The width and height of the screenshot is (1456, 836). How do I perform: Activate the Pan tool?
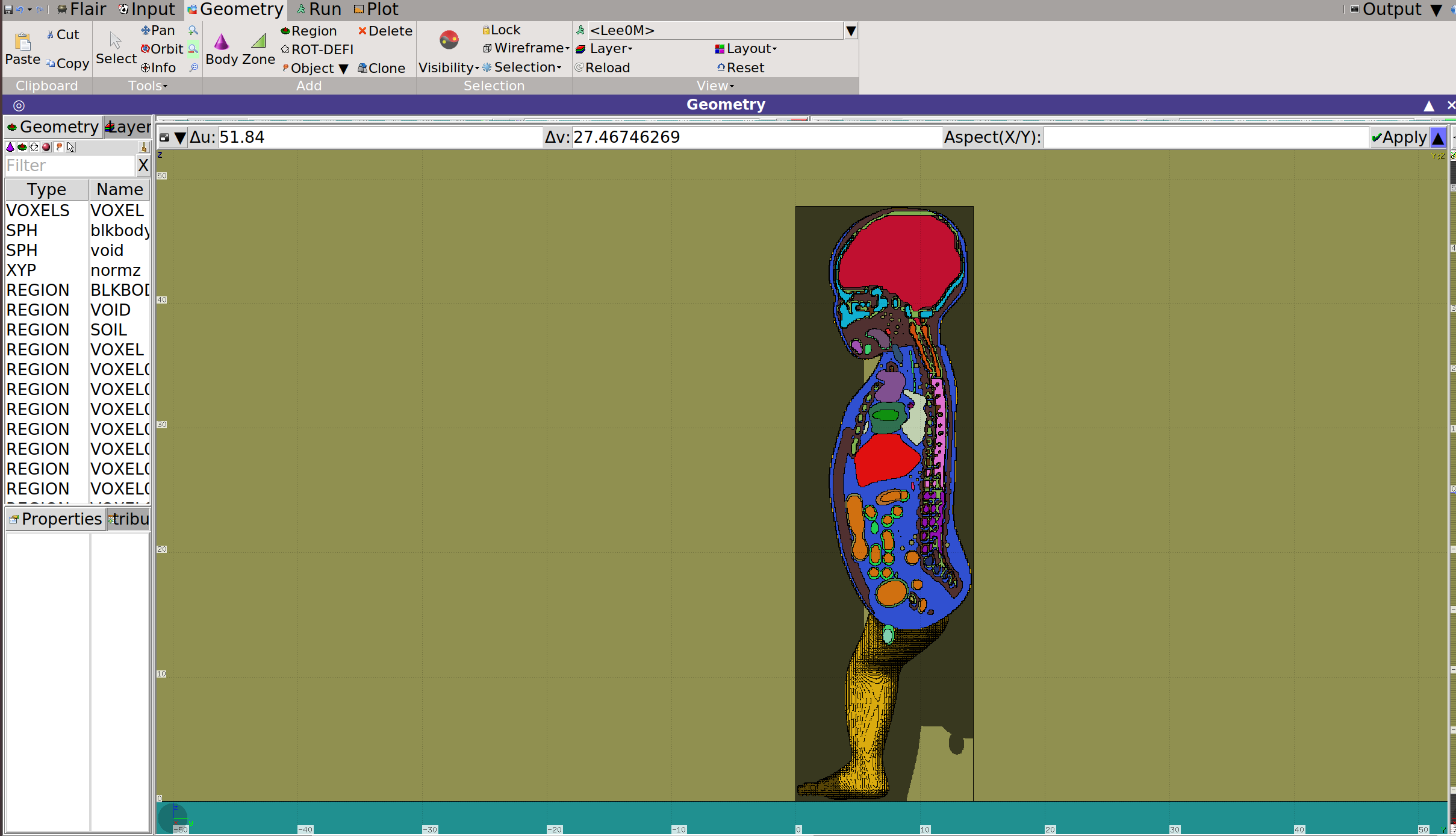[158, 30]
